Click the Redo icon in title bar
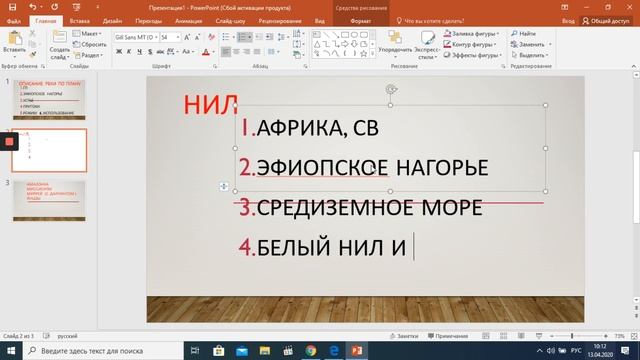Viewport: 640px width, 360px height. coord(54,7)
